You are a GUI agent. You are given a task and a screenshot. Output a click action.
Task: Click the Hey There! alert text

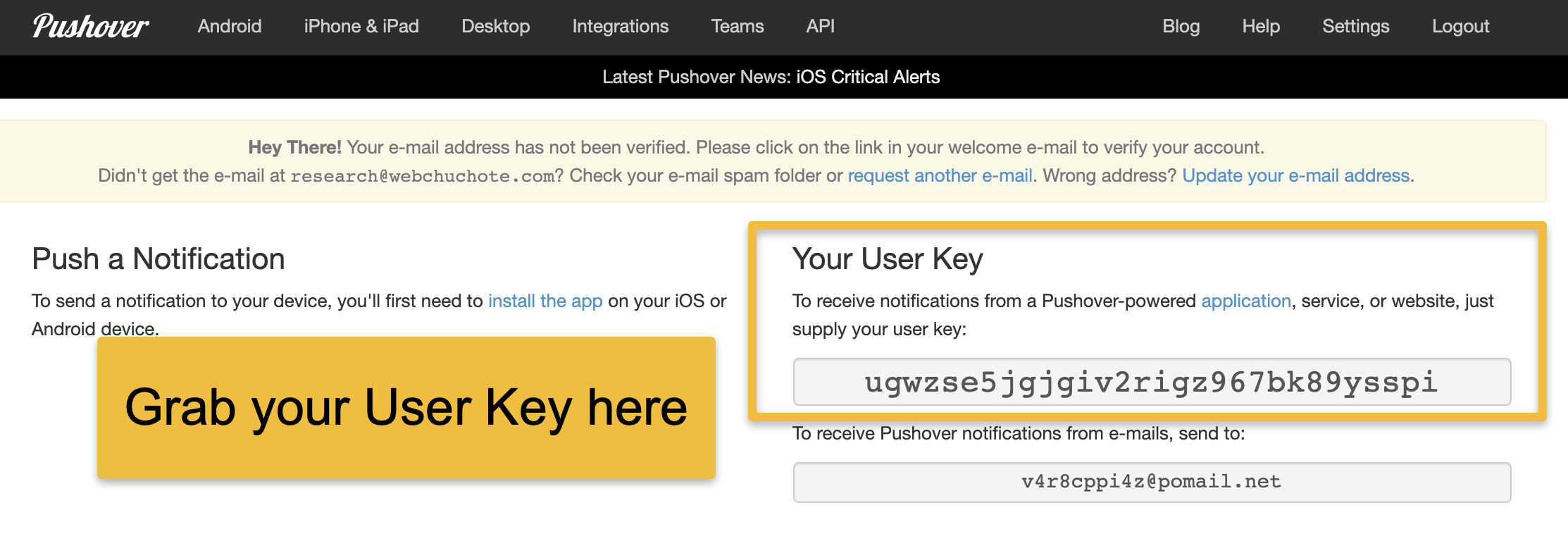tap(294, 147)
